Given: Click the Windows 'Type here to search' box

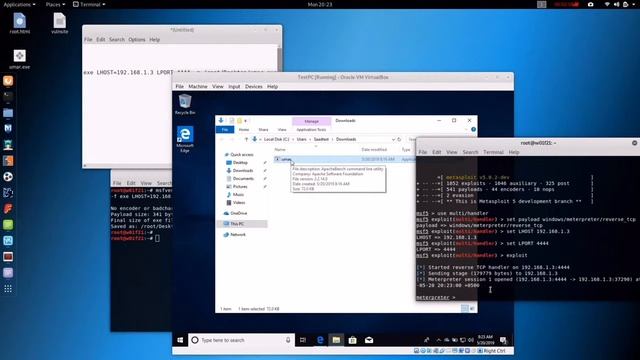Looking at the screenshot, I should click(242, 340).
